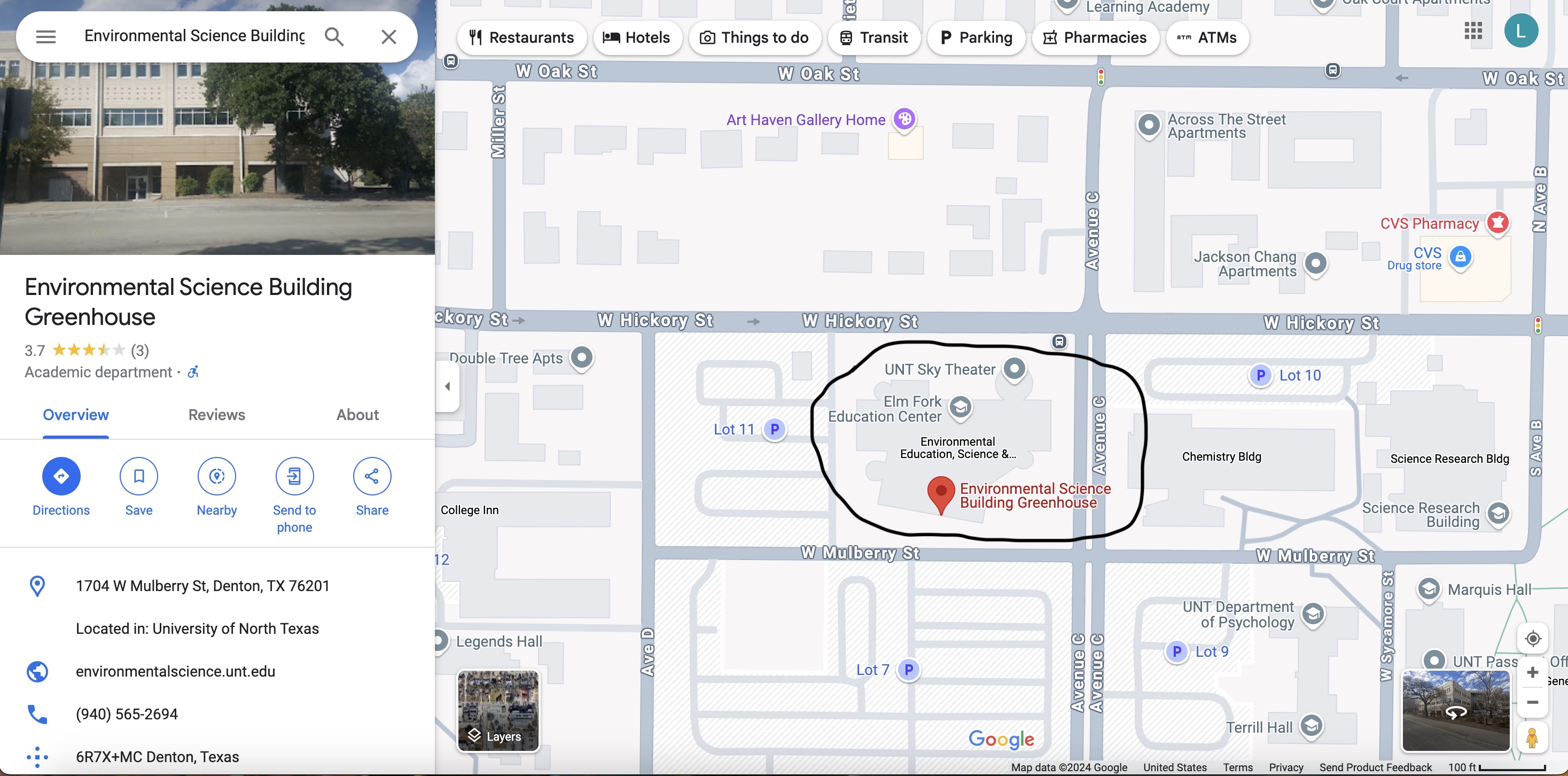The width and height of the screenshot is (1568, 776).
Task: Open the hamburger main menu
Action: (45, 36)
